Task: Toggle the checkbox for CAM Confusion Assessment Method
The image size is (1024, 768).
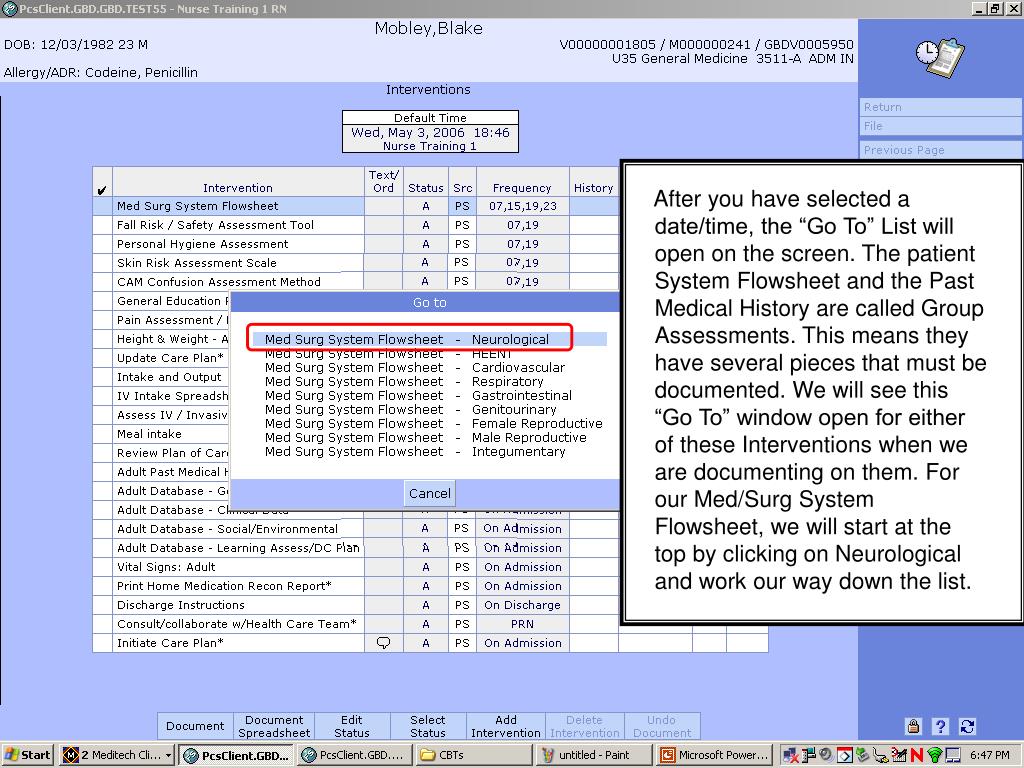Action: point(103,282)
